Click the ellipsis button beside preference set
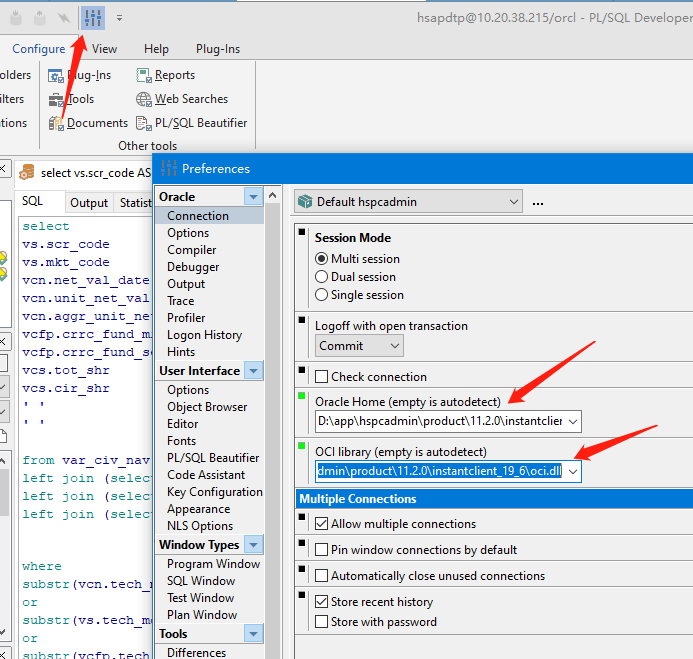693x659 pixels. pyautogui.click(x=538, y=203)
